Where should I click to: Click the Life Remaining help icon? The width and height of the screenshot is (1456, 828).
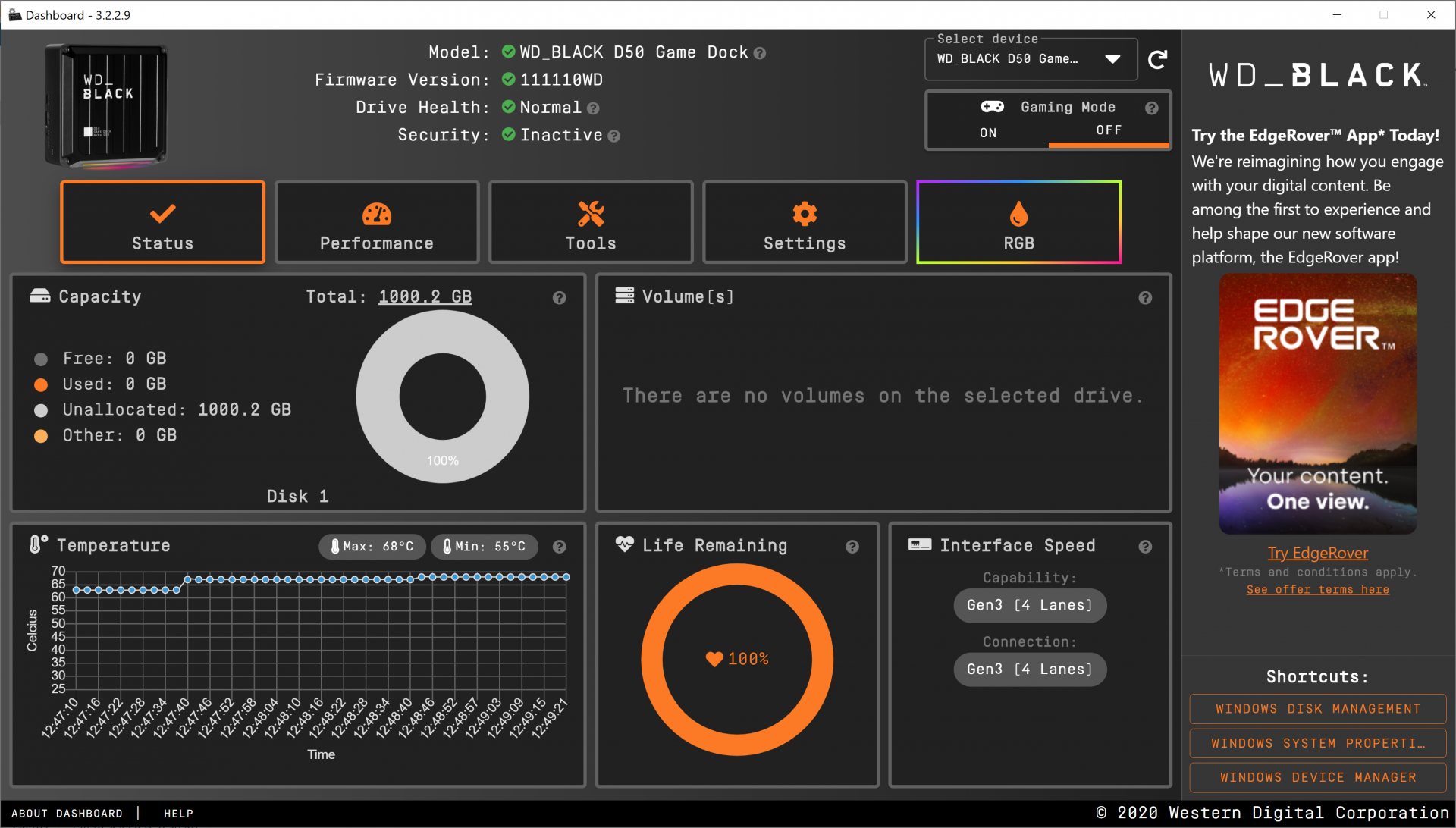coord(852,547)
